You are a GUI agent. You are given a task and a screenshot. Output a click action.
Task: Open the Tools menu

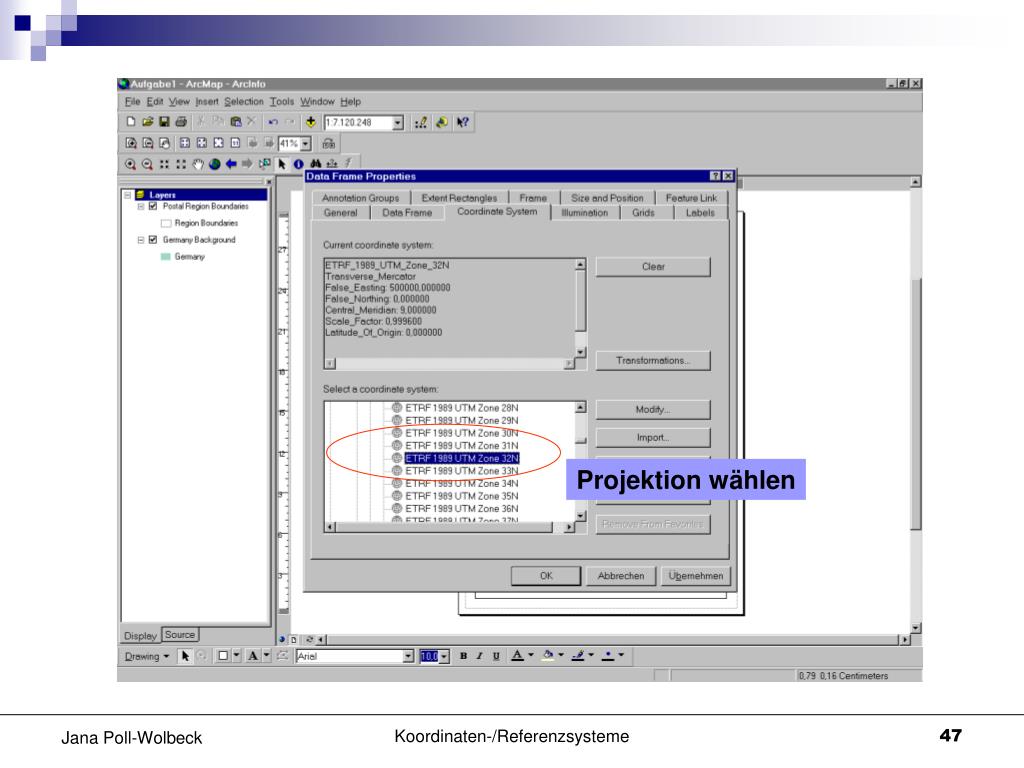click(x=282, y=102)
